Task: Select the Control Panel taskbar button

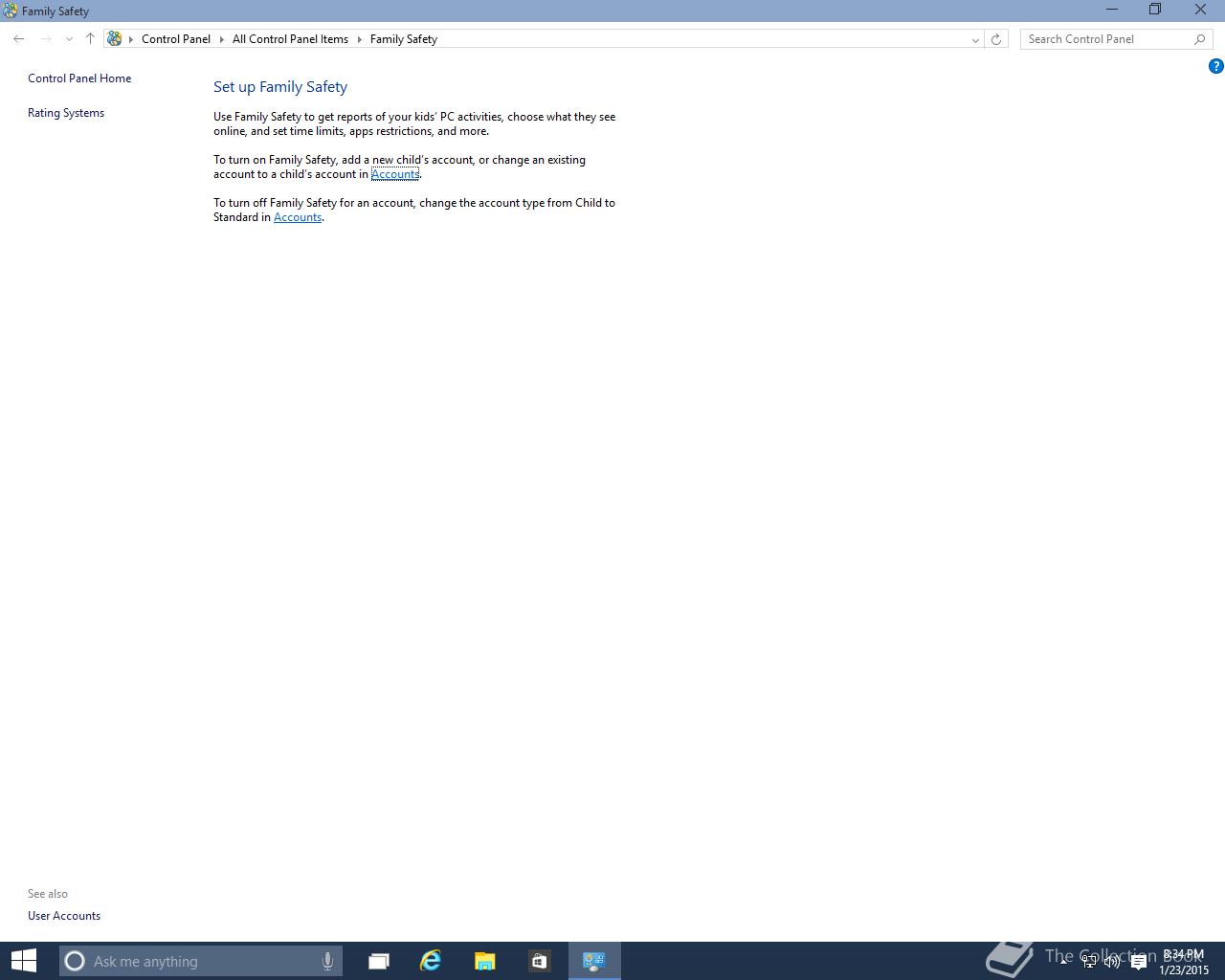Action: pyautogui.click(x=594, y=961)
